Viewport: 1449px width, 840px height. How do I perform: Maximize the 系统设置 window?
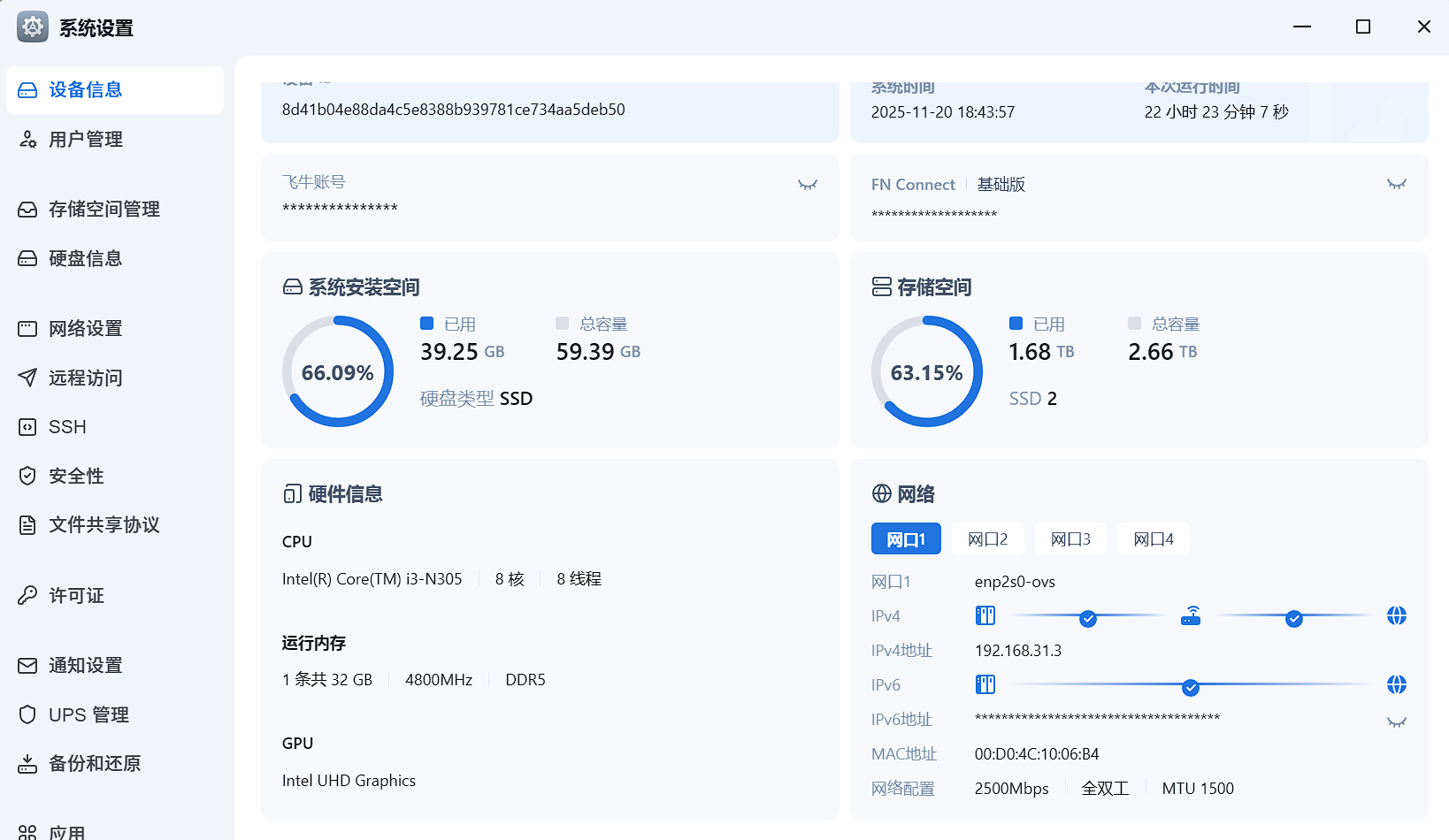point(1363,27)
